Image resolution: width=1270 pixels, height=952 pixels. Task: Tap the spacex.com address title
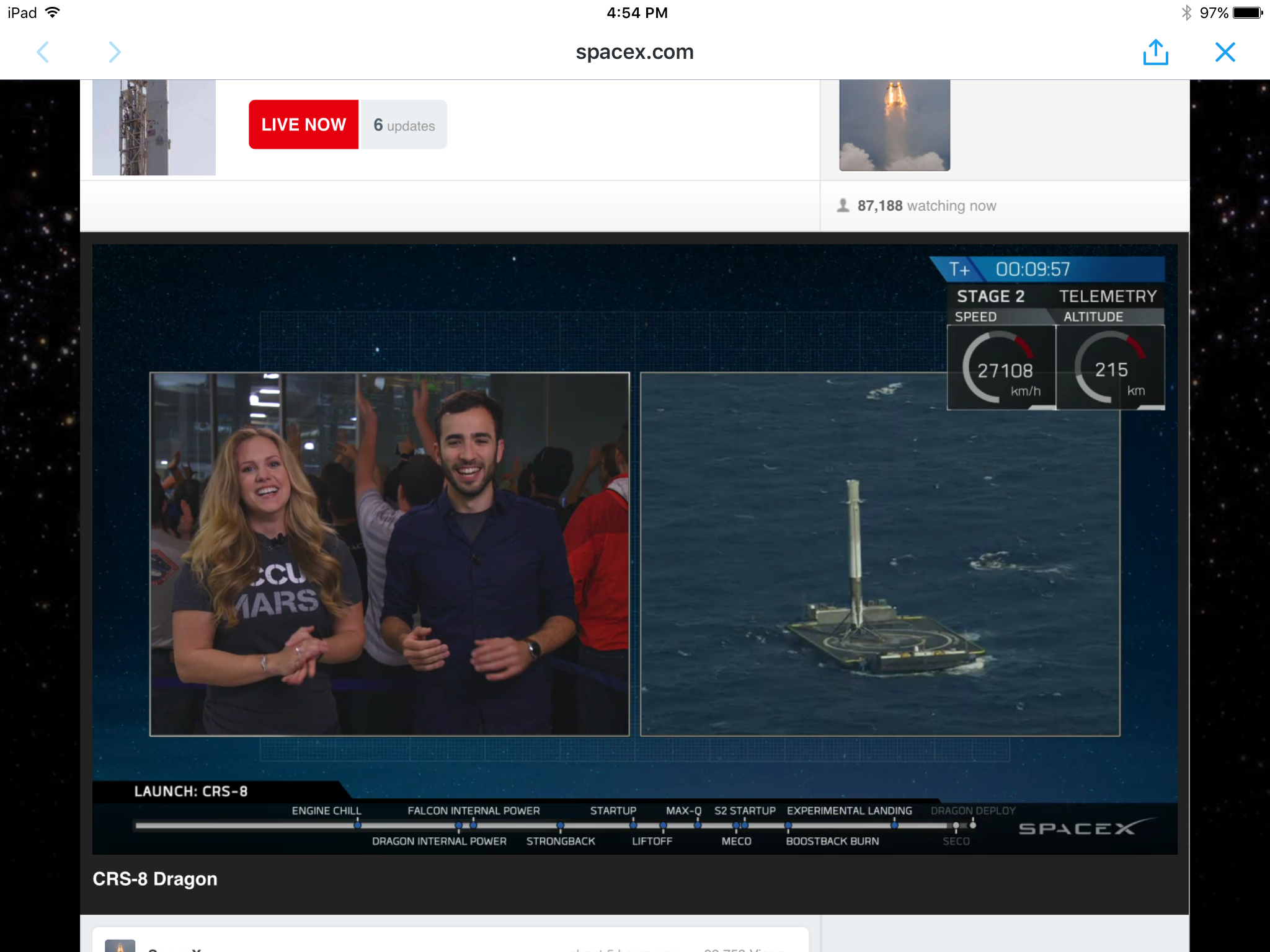pos(634,52)
